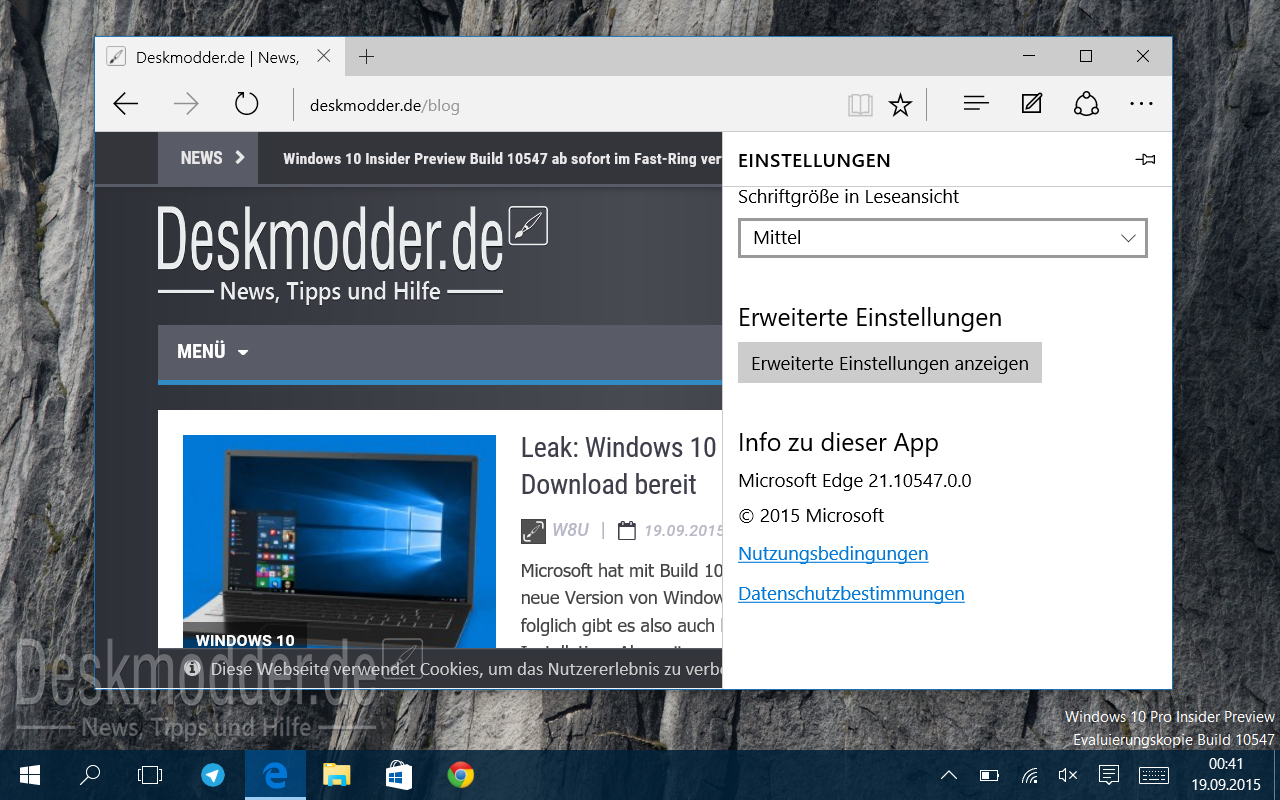The width and height of the screenshot is (1280, 800).
Task: Open network connections tray icon
Action: coord(1029,775)
